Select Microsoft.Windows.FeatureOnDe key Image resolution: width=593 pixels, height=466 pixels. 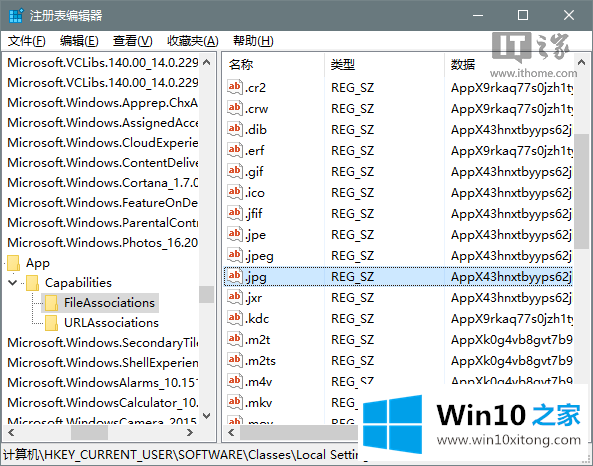tap(102, 203)
